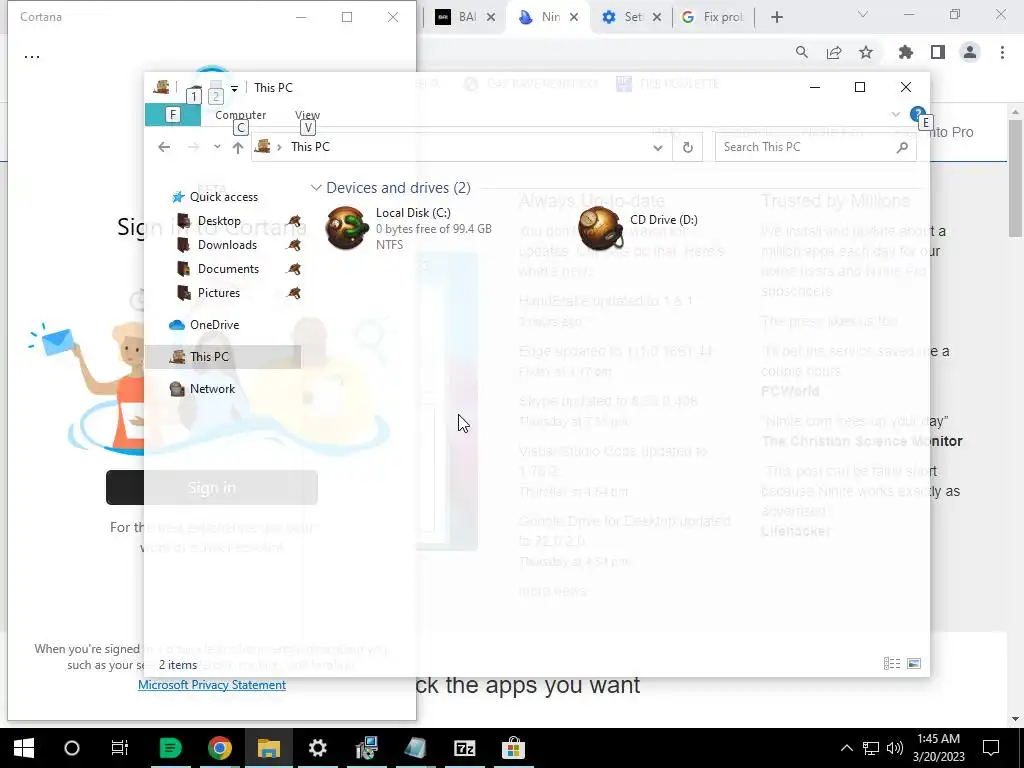Switch to details view in File Explorer status bar
Screen dimensions: 1024x768
click(891, 664)
